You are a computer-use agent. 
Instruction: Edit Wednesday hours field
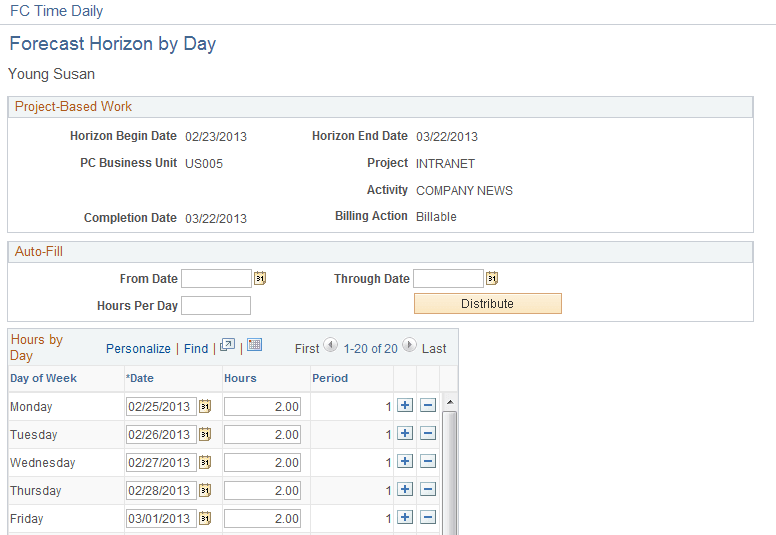pyautogui.click(x=262, y=463)
